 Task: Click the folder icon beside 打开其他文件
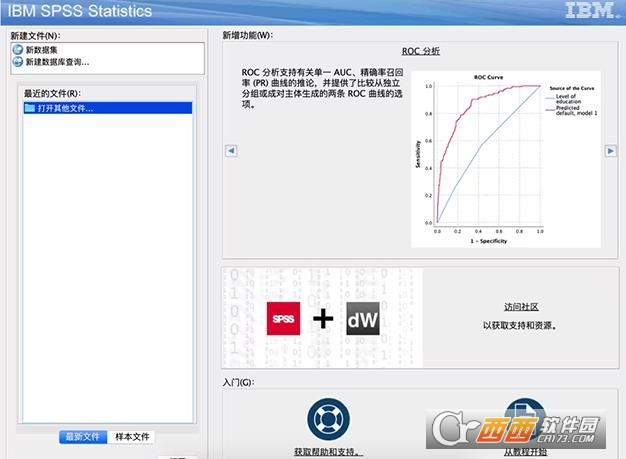coord(30,108)
